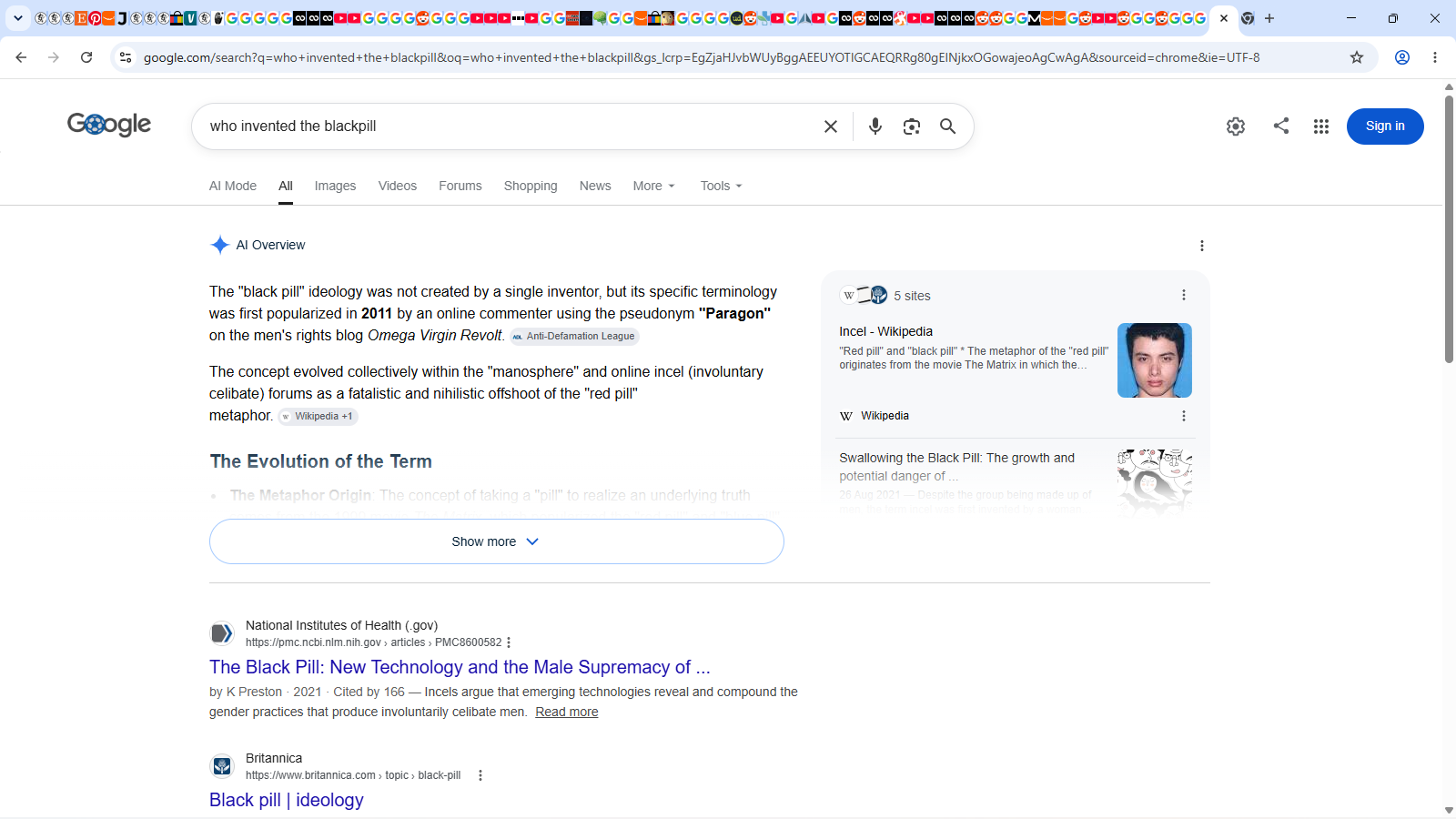Click the vertical page scrollbar

1449,227
